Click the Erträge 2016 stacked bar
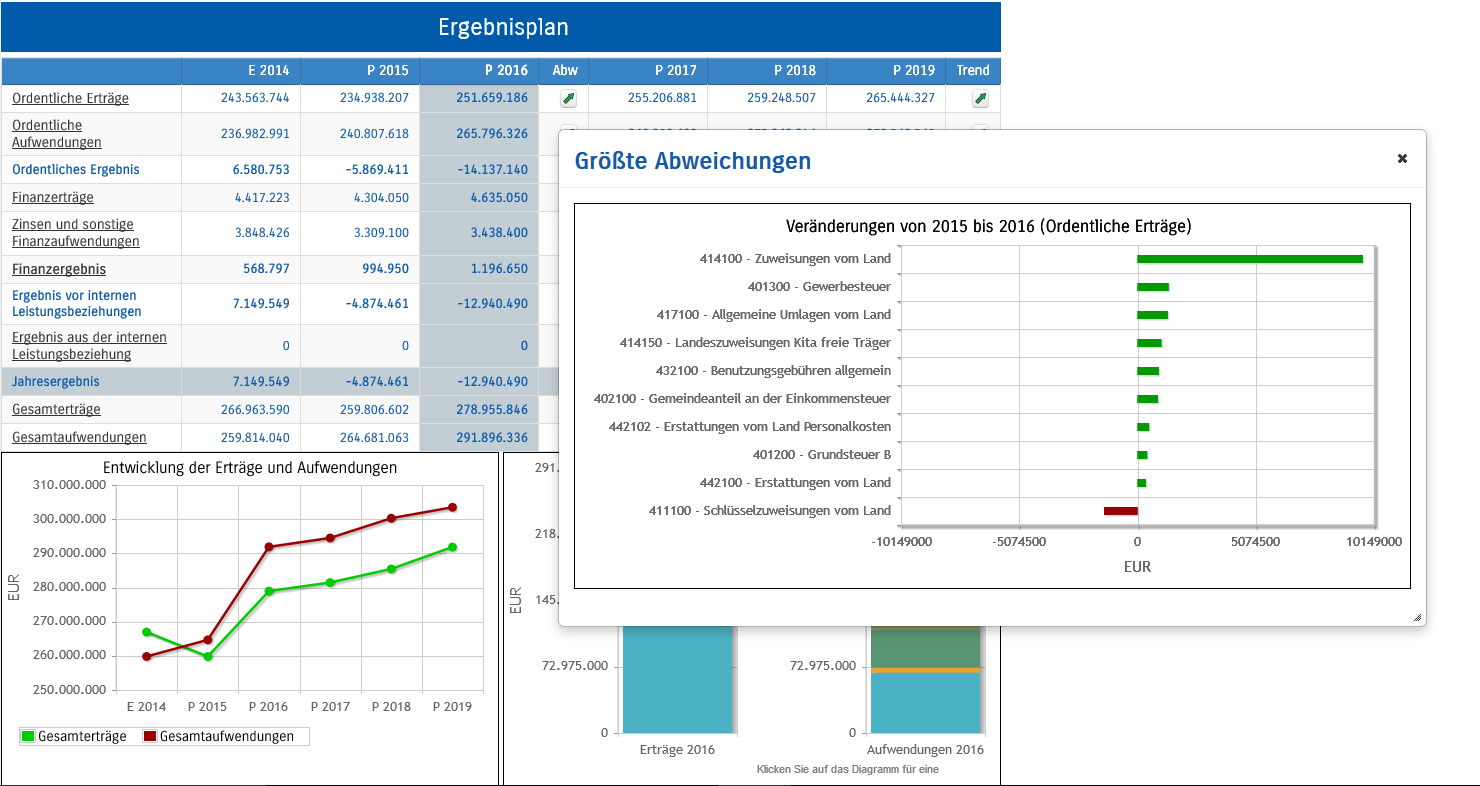 pos(677,680)
